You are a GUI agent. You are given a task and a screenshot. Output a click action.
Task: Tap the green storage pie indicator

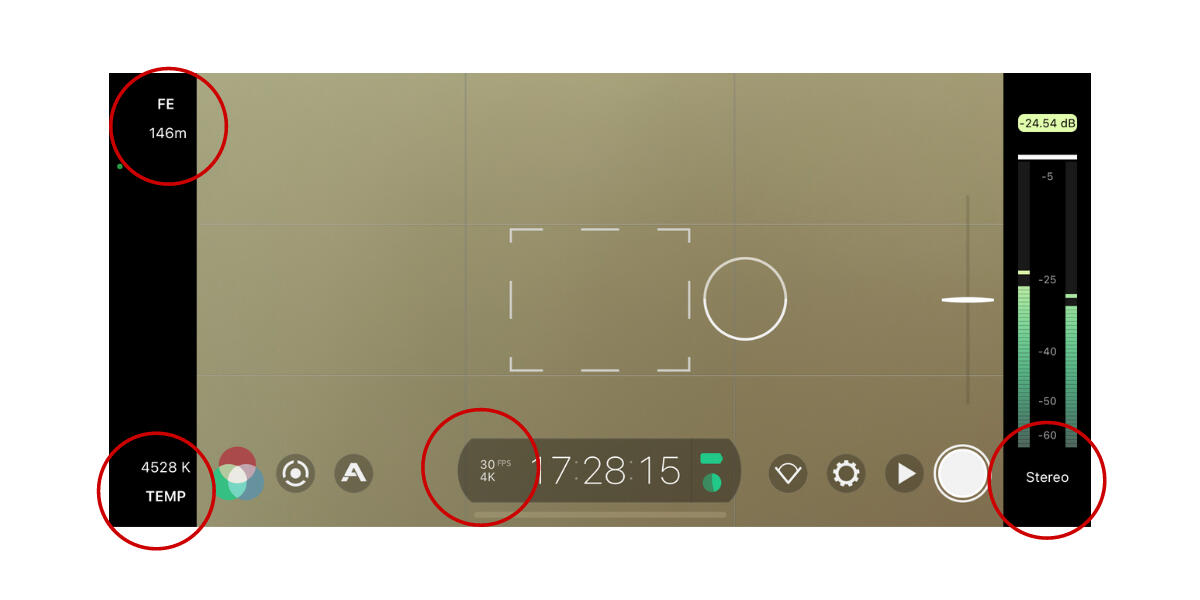(x=712, y=483)
